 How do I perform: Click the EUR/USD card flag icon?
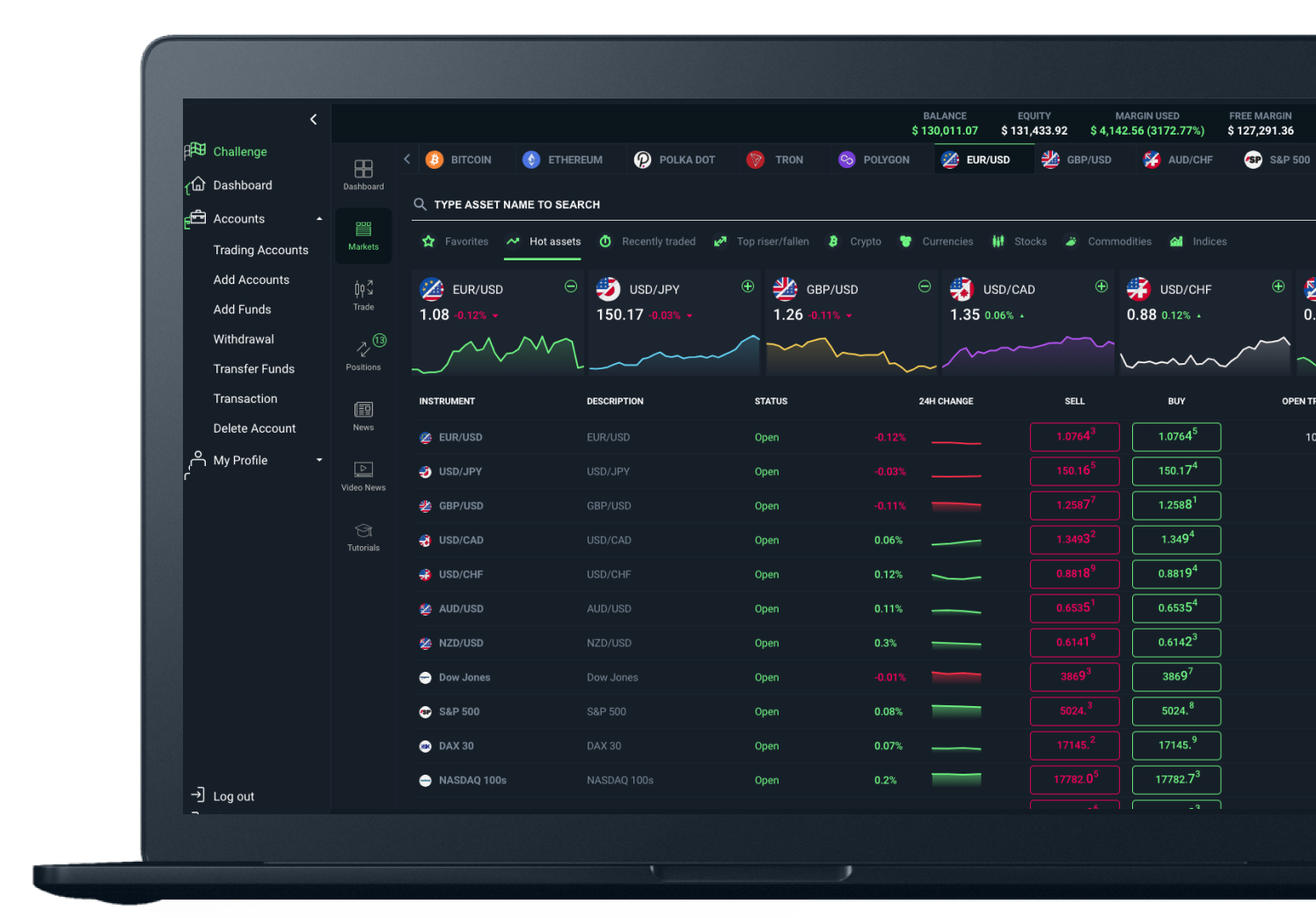(432, 288)
